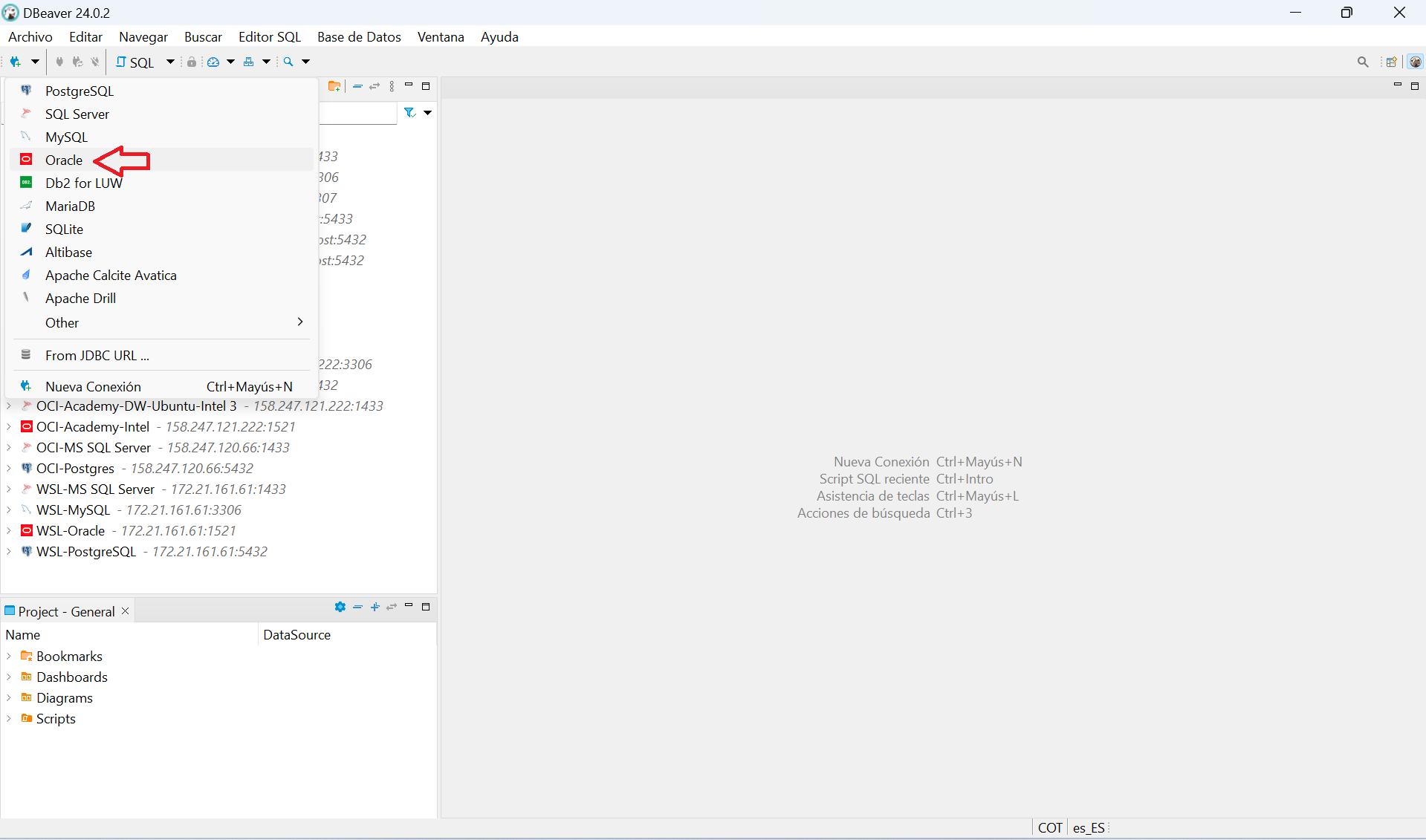Open a new SQL script editor
The height and width of the screenshot is (840, 1426).
click(135, 62)
